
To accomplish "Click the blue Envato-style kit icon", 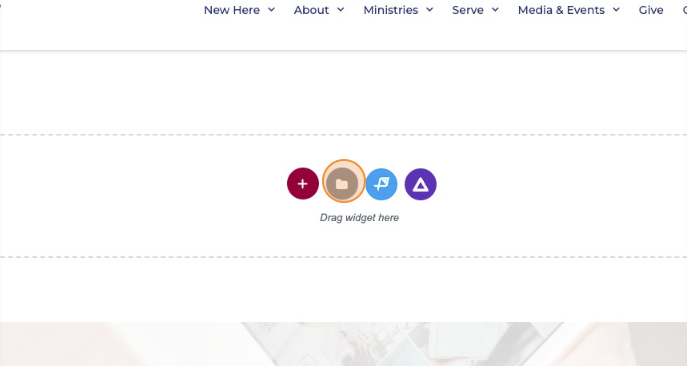I will pyautogui.click(x=381, y=184).
